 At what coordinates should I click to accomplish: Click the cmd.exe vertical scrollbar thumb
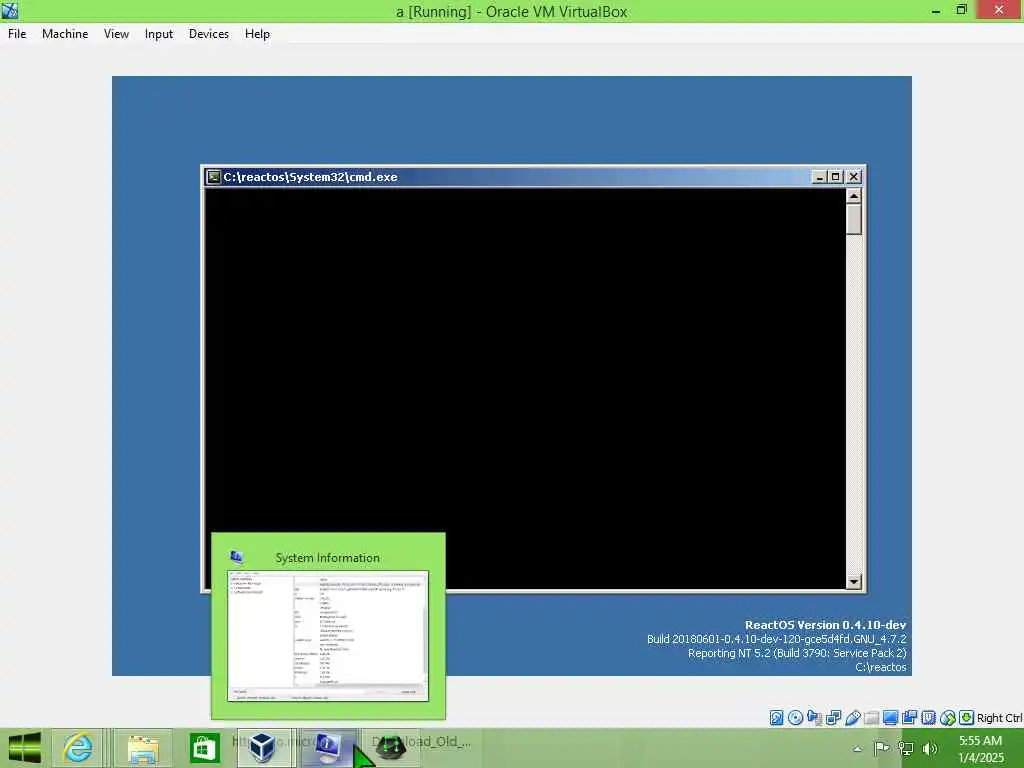(x=854, y=219)
